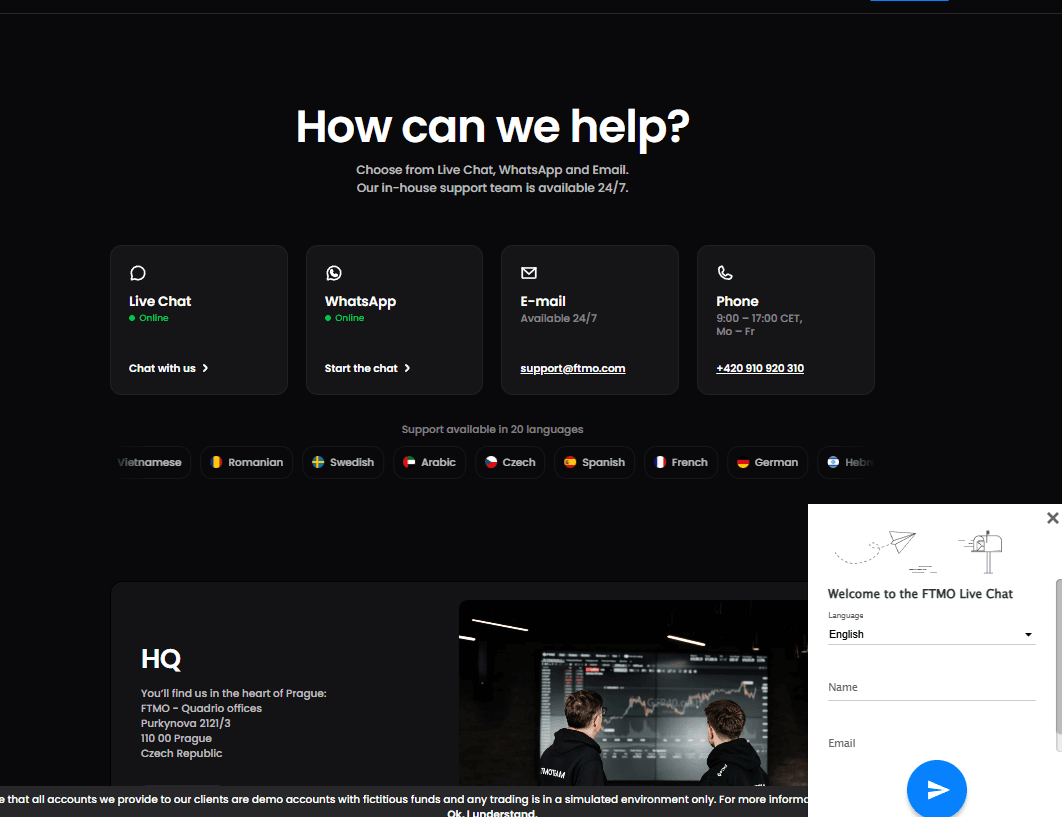
Task: Select the Czech language chip
Action: 510,463
